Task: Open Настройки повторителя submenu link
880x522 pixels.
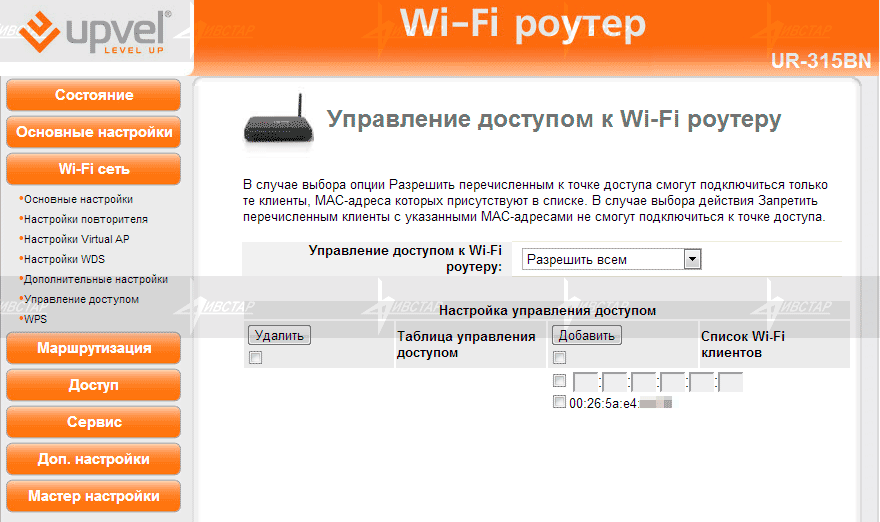Action: coord(86,219)
